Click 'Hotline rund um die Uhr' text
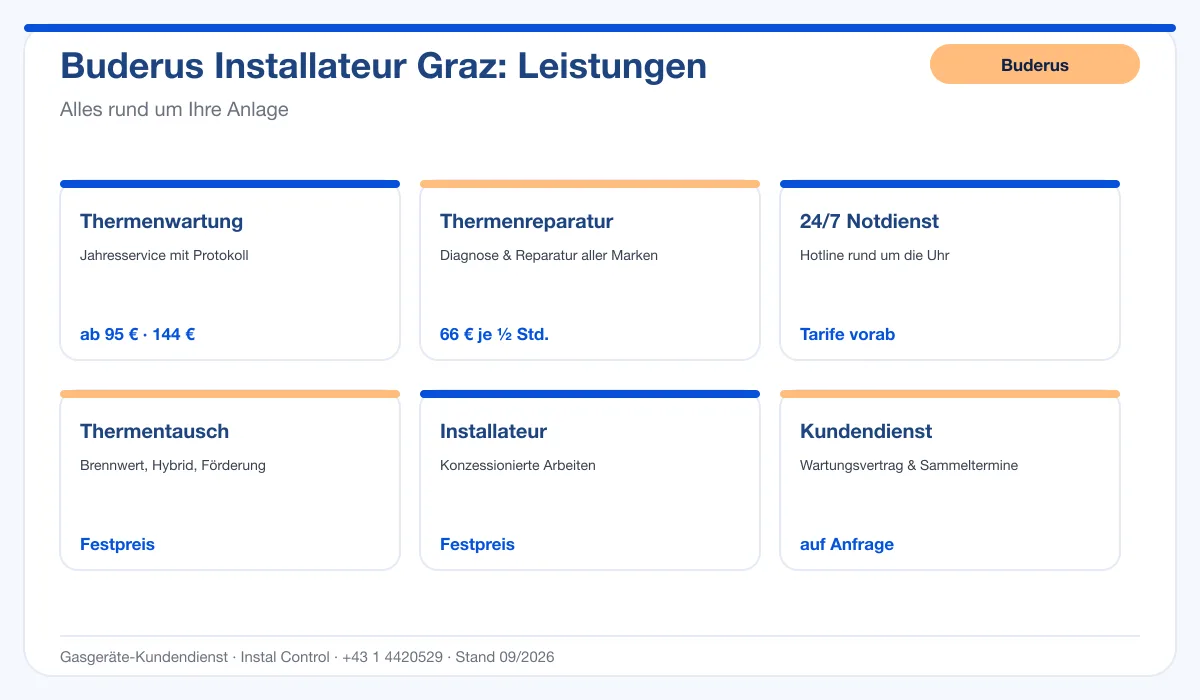Image resolution: width=1200 pixels, height=700 pixels. pyautogui.click(x=875, y=255)
